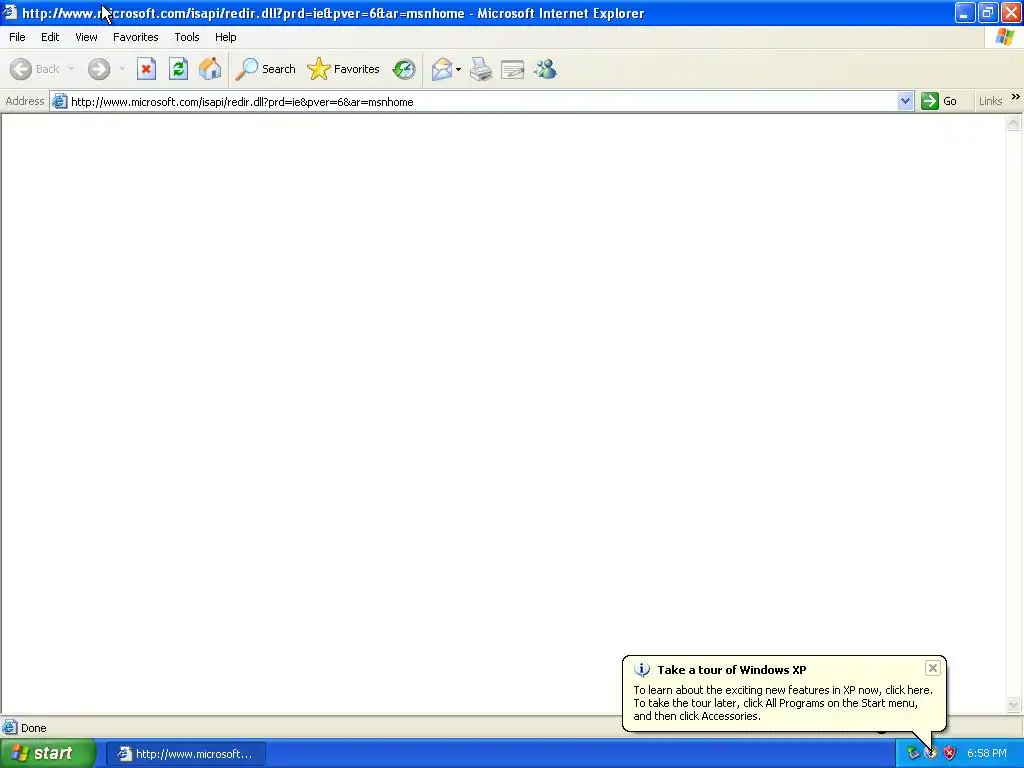Click inside the Address field
The width and height of the screenshot is (1024, 768).
[x=482, y=101]
